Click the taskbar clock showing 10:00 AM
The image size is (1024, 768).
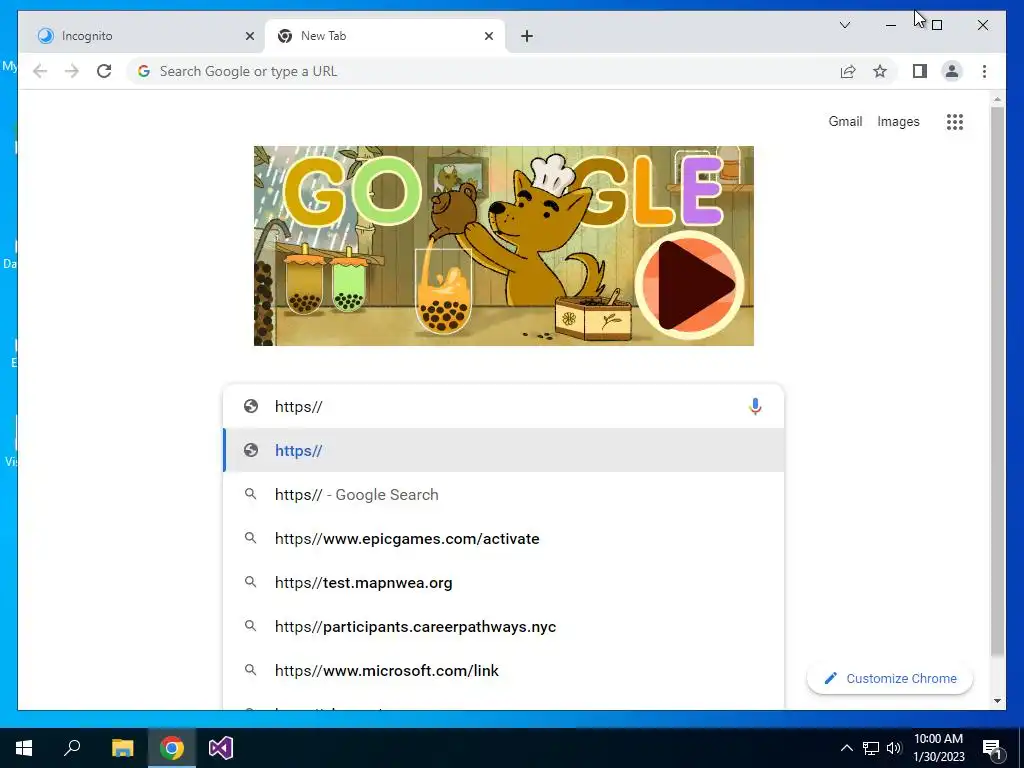point(938,748)
